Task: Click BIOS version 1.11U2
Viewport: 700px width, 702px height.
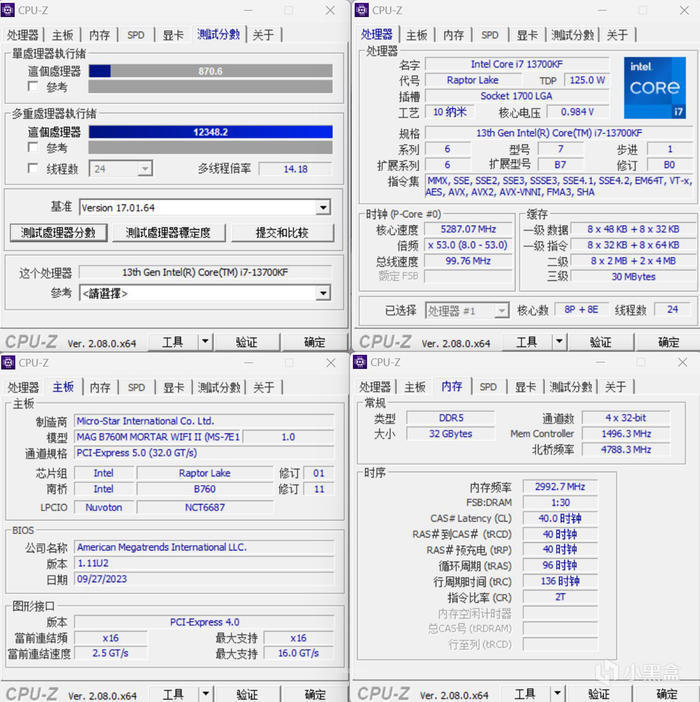Action: point(205,563)
